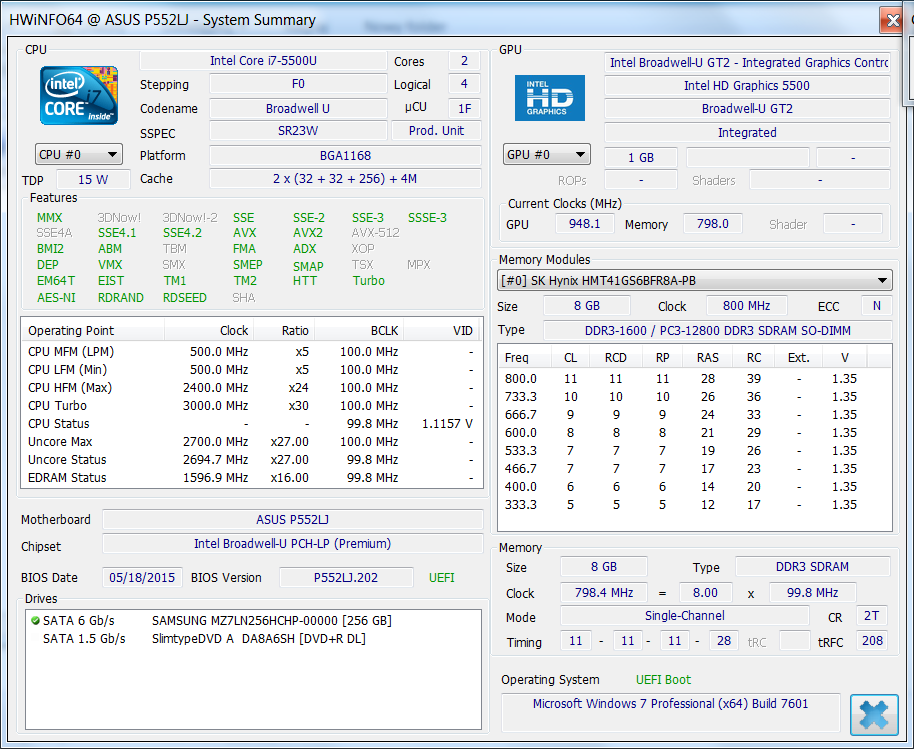Click the CPU MFM (LPM) row
This screenshot has width=914, height=749.
click(x=252, y=352)
